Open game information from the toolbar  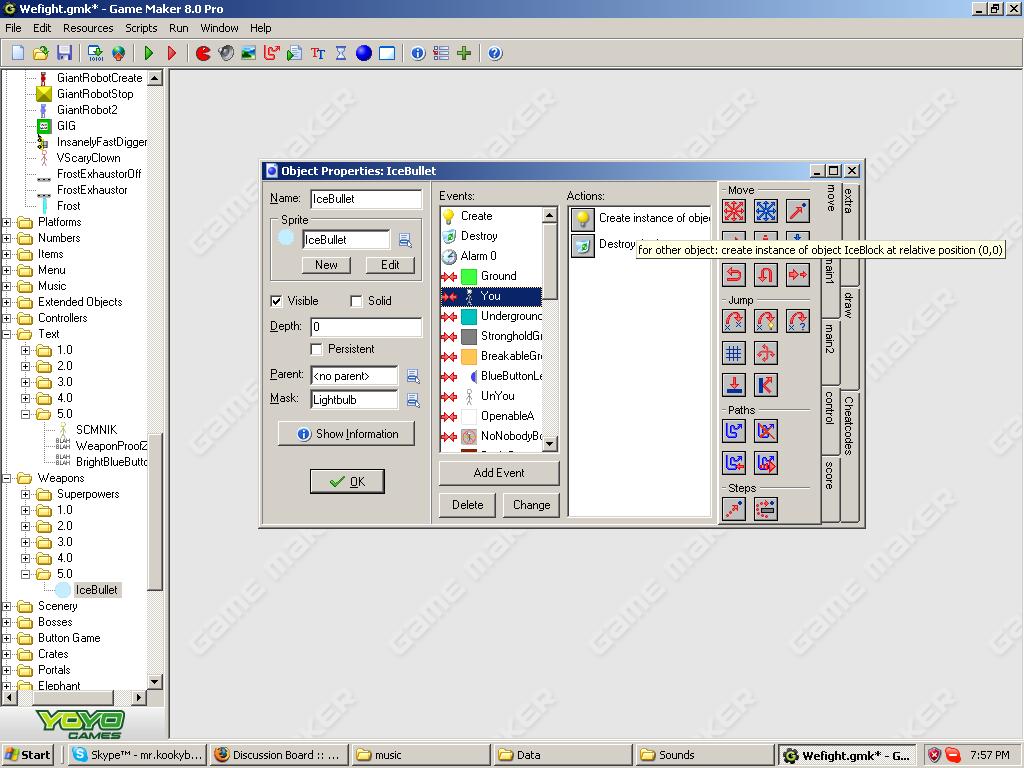tap(418, 53)
